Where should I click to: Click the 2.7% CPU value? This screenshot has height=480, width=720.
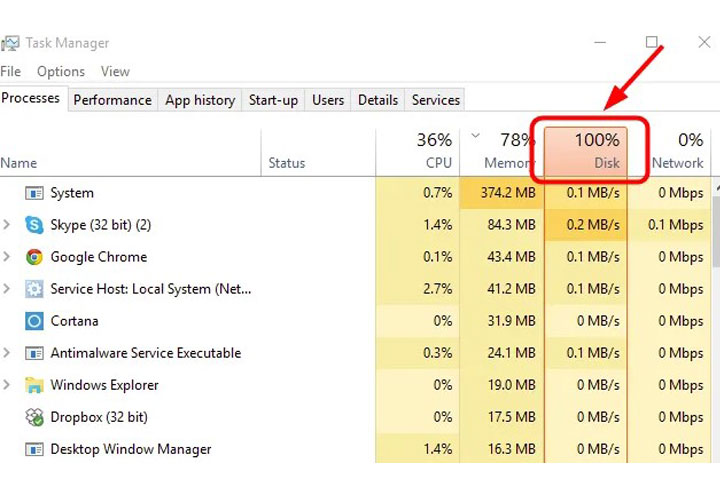[x=438, y=289]
